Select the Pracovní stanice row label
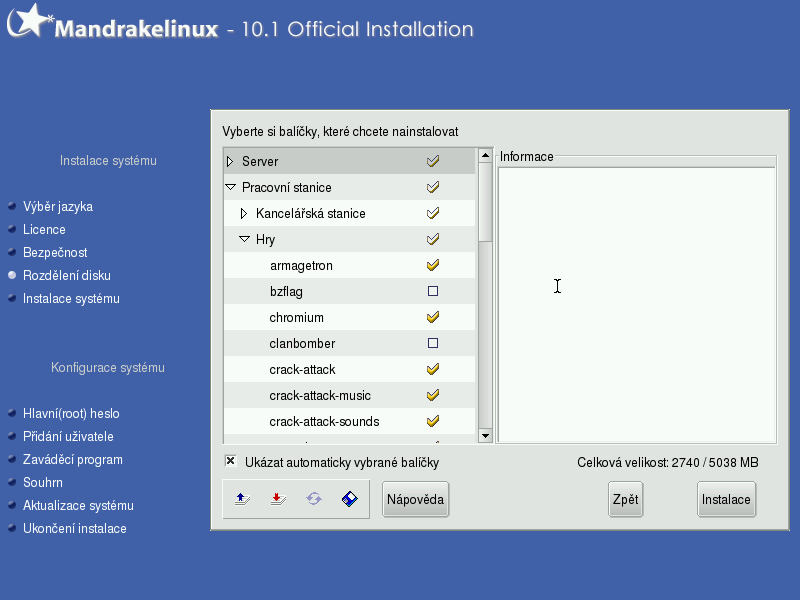The height and width of the screenshot is (600, 800). tap(287, 188)
